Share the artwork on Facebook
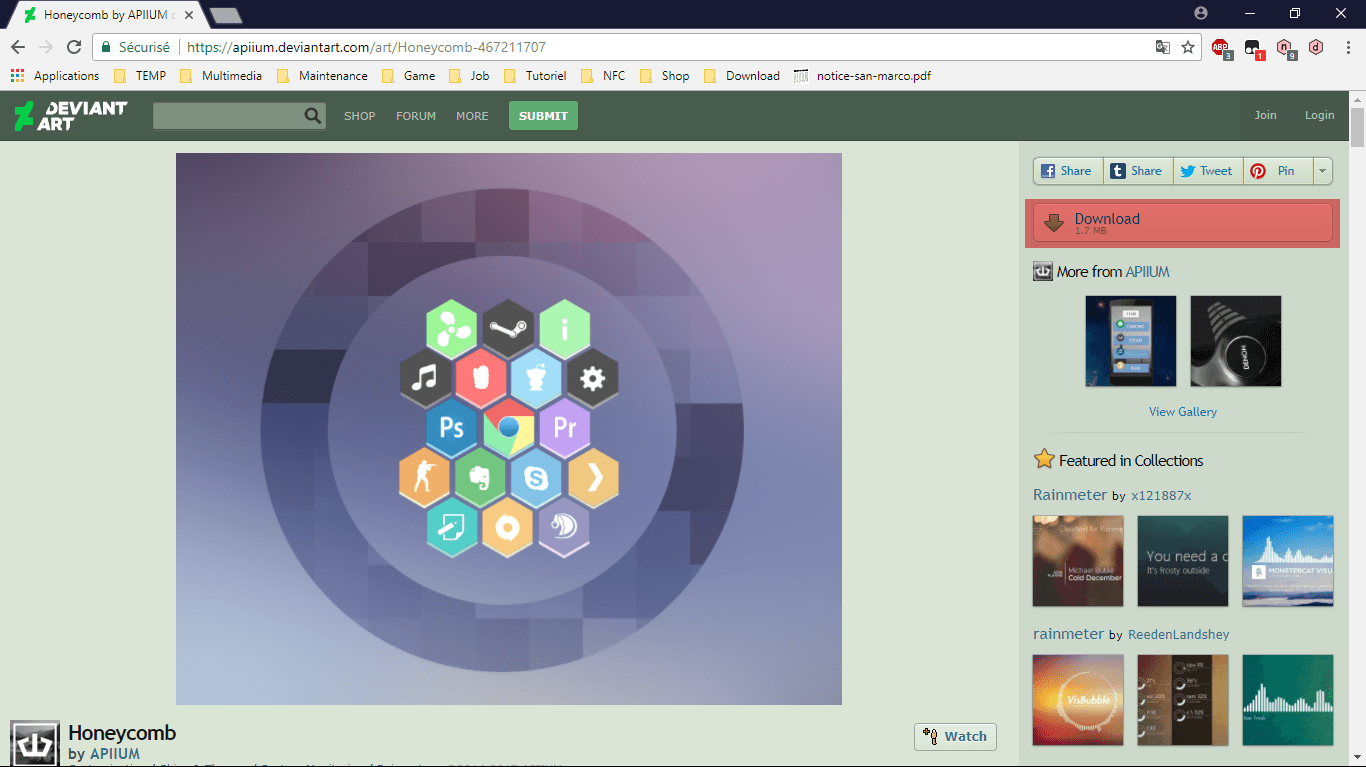Screen dimensions: 1366x767 [1067, 171]
